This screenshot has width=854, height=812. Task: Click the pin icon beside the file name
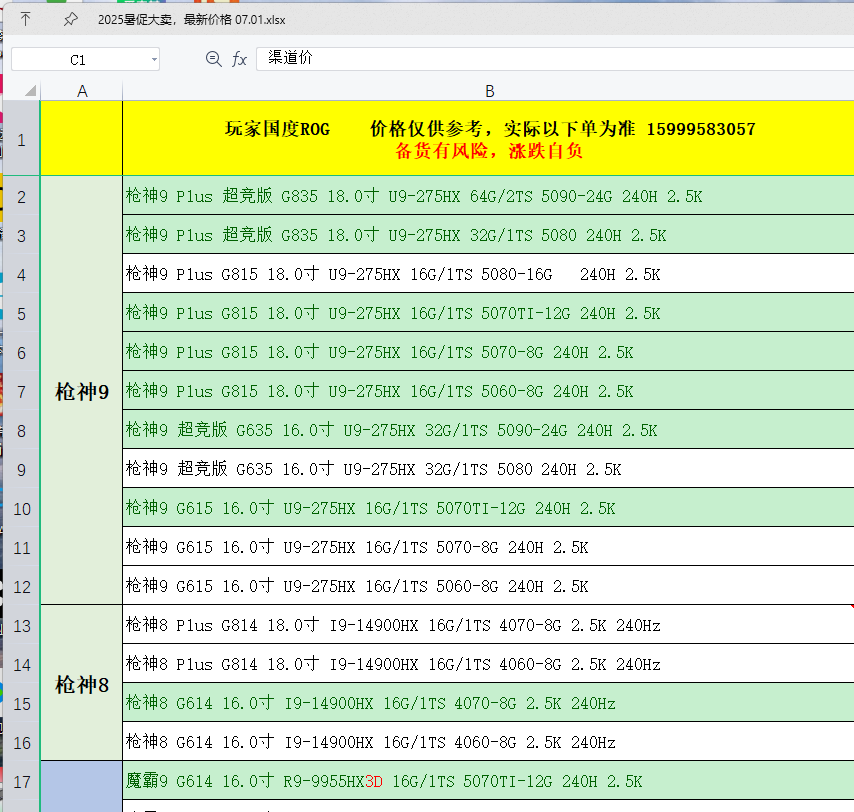pyautogui.click(x=70, y=20)
